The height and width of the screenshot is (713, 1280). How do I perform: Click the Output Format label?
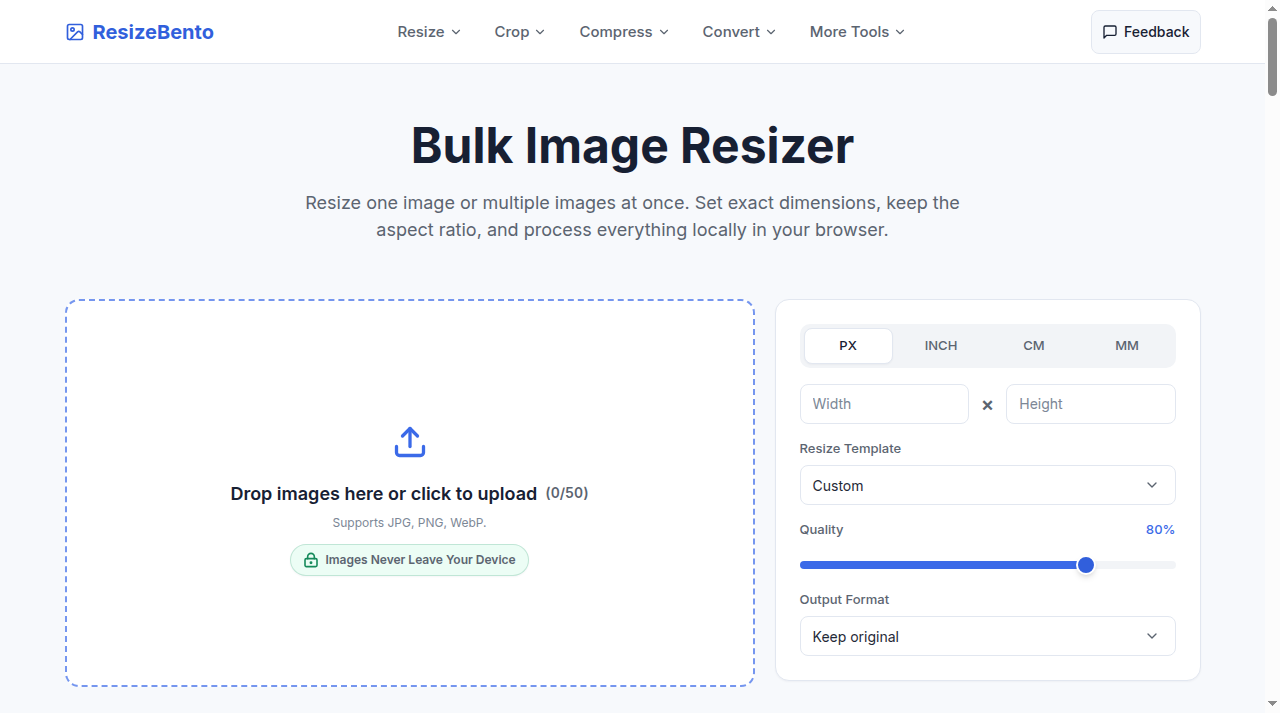[844, 600]
